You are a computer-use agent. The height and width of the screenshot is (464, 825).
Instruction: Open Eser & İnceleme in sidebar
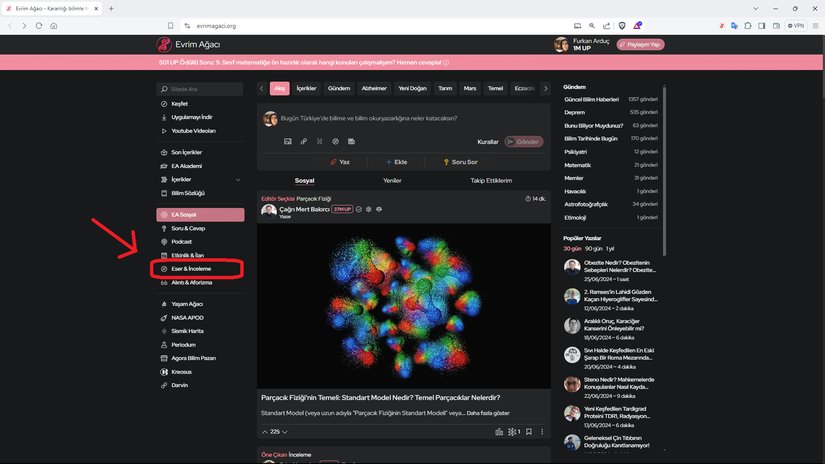point(191,269)
